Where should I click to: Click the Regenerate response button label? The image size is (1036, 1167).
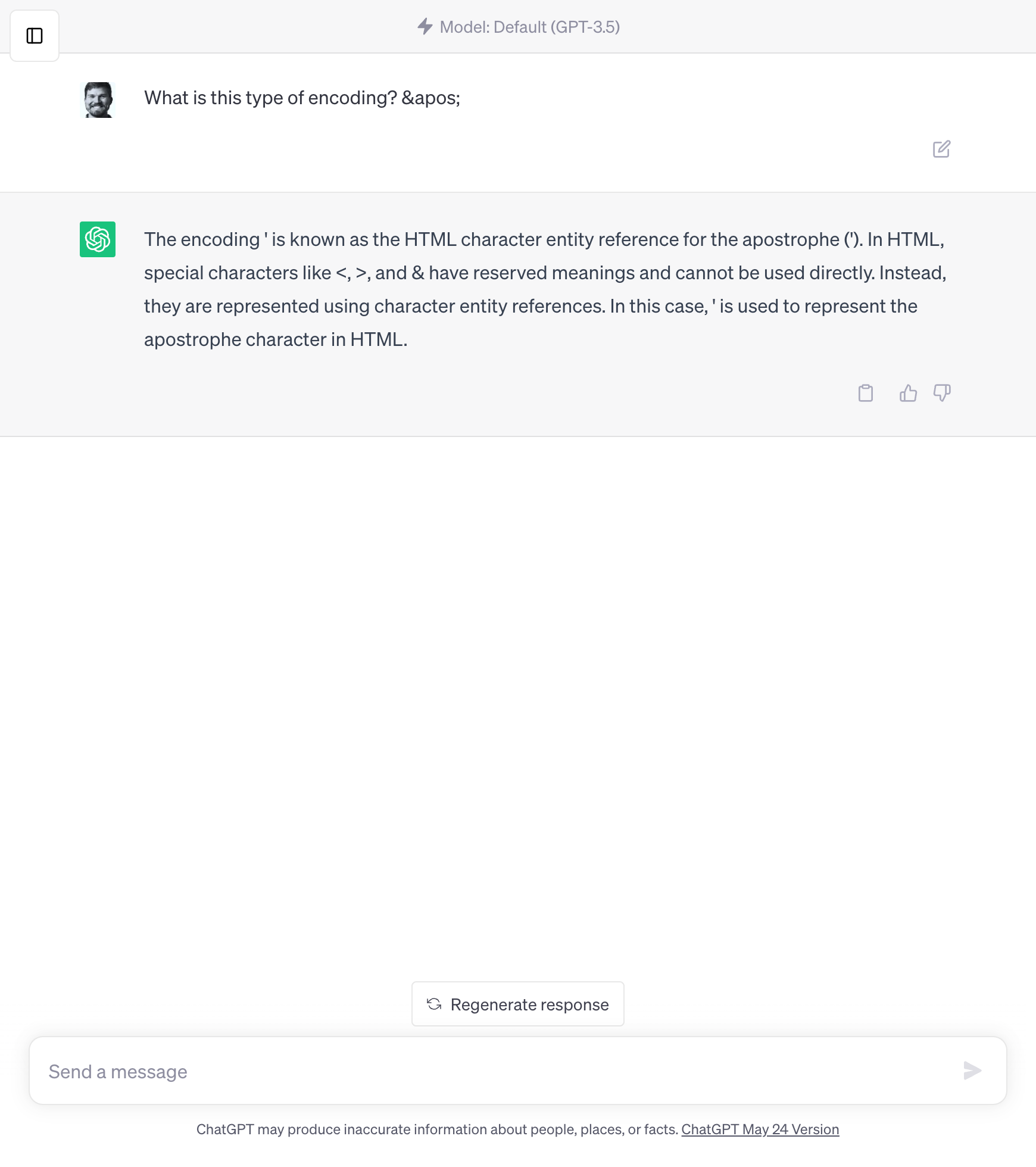pos(529,1004)
